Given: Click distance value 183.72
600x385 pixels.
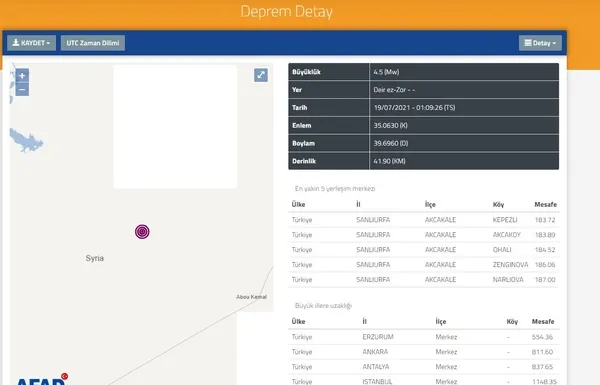Looking at the screenshot, I should coord(545,220).
